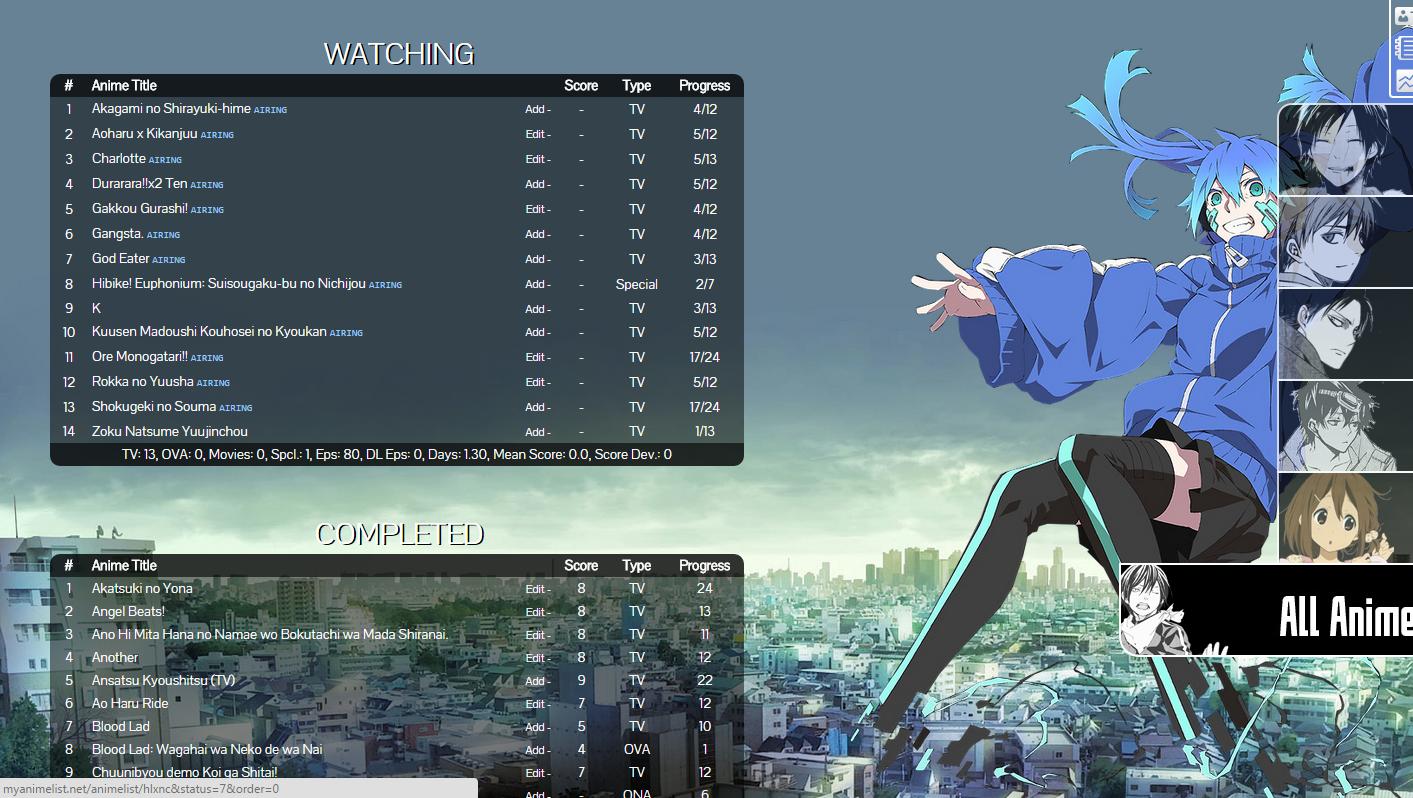Click the Watching list statistics summary line

(397, 454)
